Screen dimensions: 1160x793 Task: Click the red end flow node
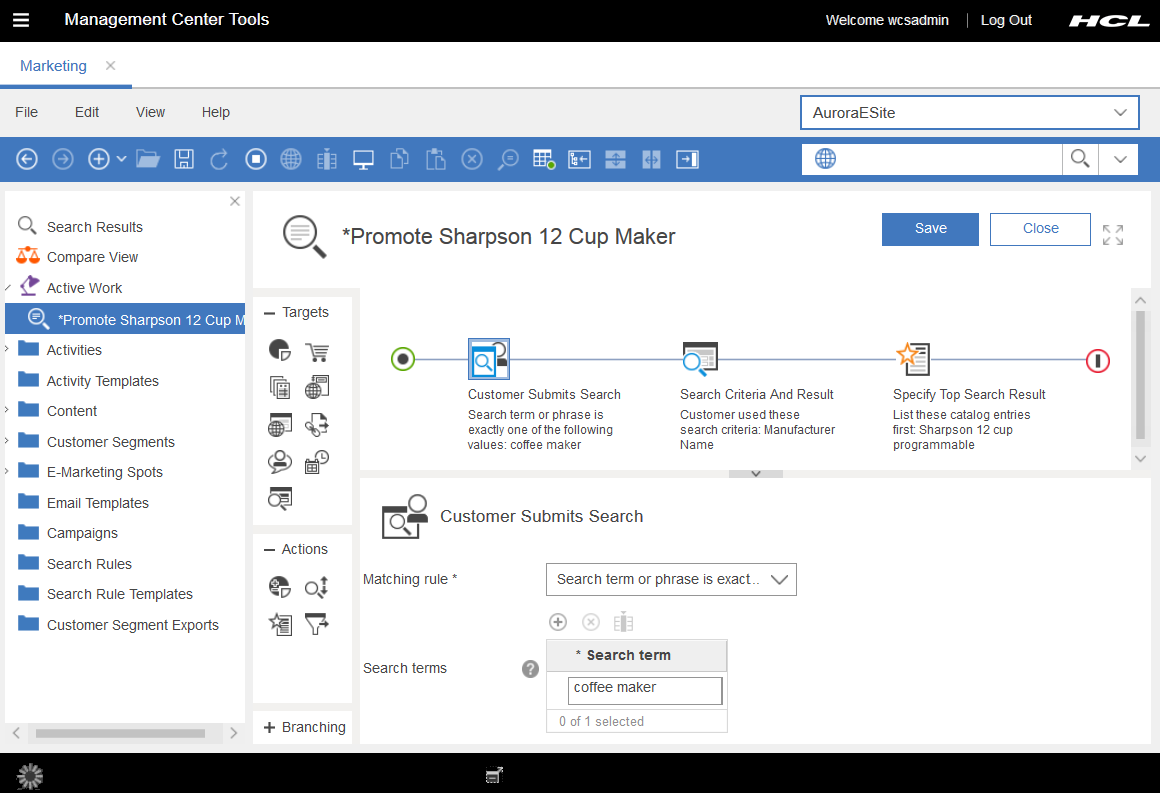click(1098, 361)
